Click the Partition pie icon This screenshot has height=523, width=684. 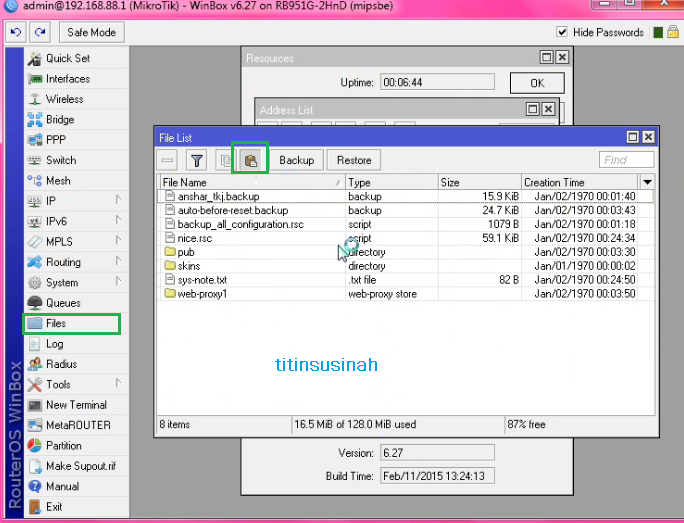(34, 445)
